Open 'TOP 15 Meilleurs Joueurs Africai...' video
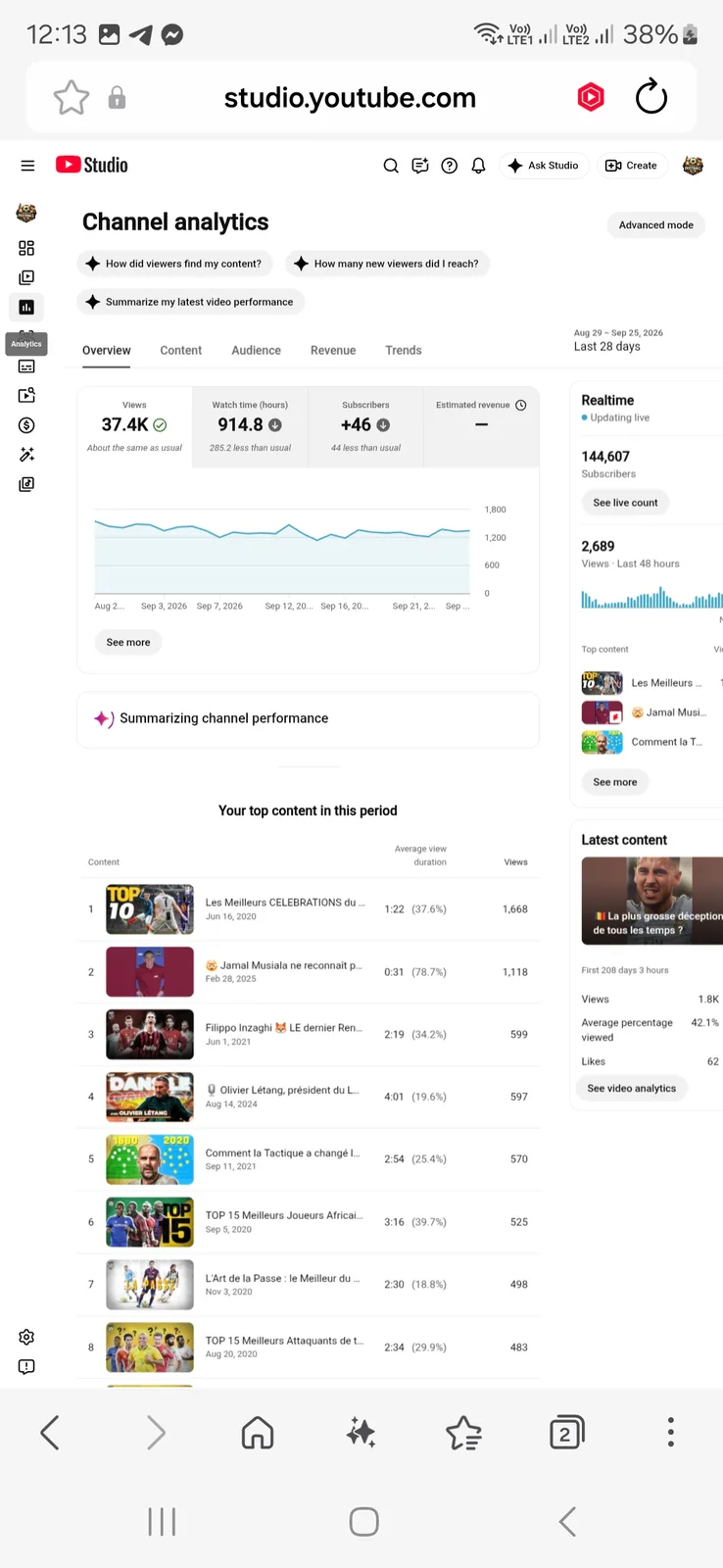Image resolution: width=723 pixels, height=1568 pixels. (283, 1216)
